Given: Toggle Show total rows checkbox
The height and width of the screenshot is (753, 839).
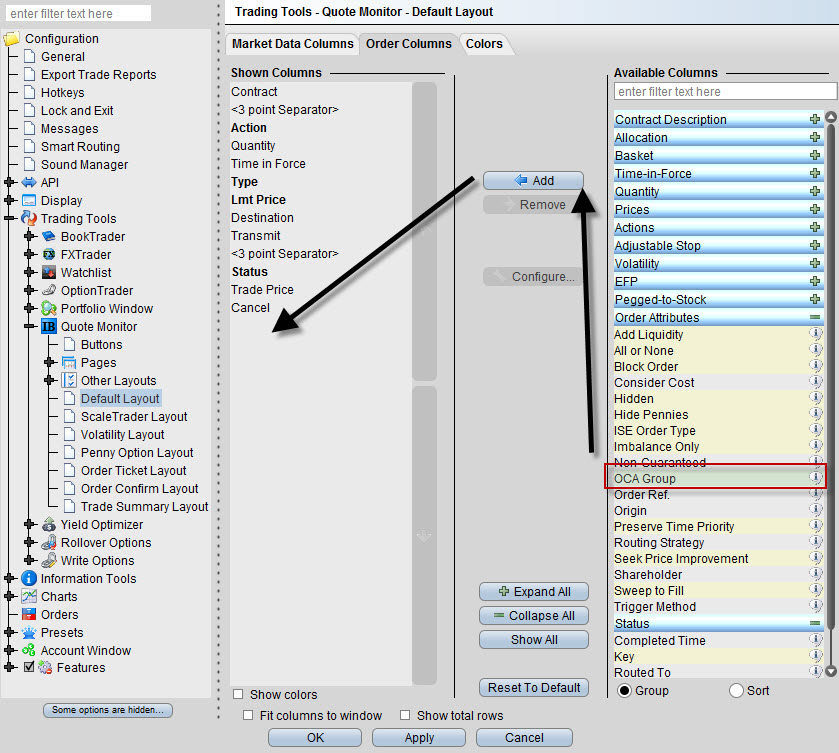Looking at the screenshot, I should [405, 715].
